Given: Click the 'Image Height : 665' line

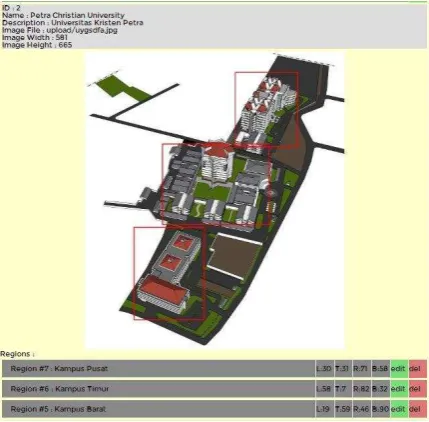Looking at the screenshot, I should pos(37,45).
